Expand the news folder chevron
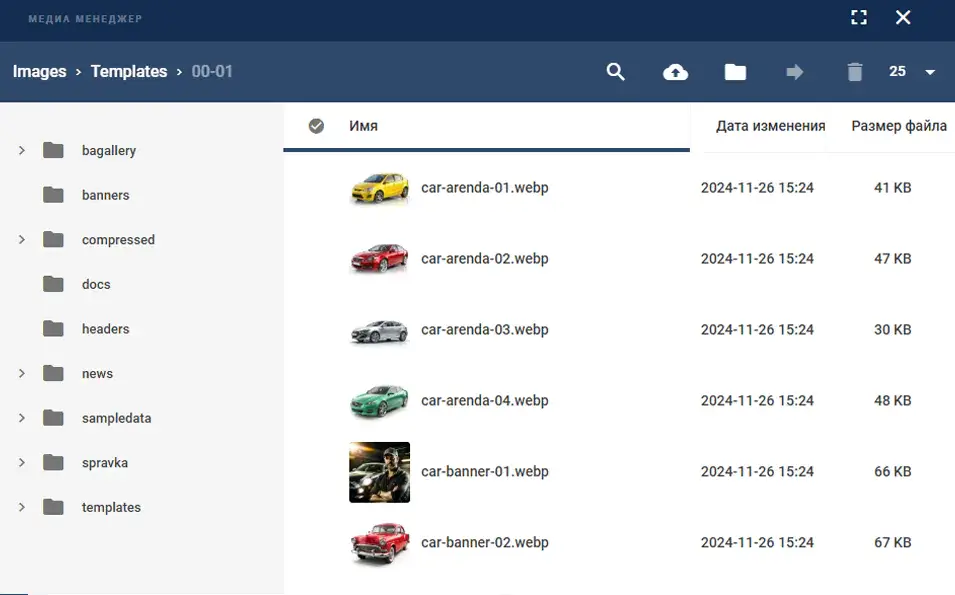The image size is (955, 595). point(22,374)
